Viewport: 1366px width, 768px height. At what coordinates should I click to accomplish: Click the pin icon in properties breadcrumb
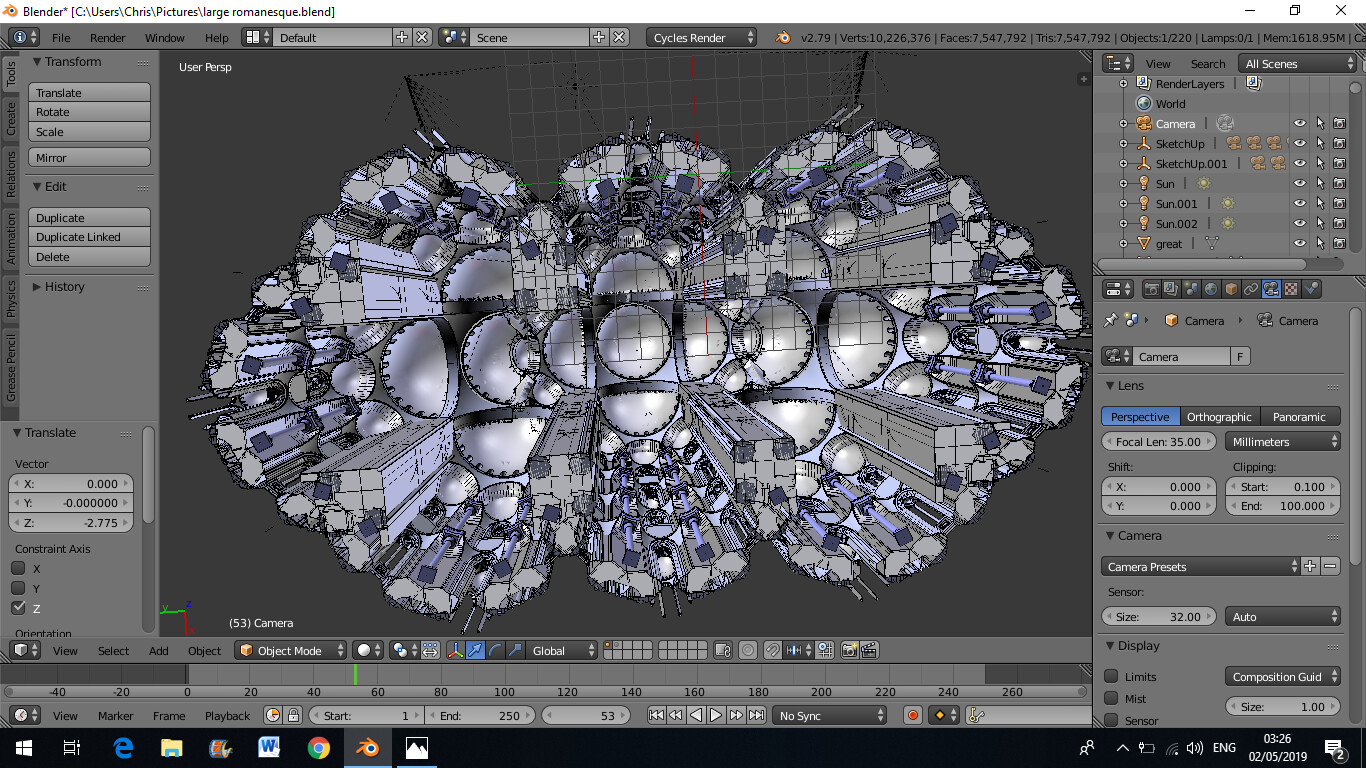(x=1110, y=321)
